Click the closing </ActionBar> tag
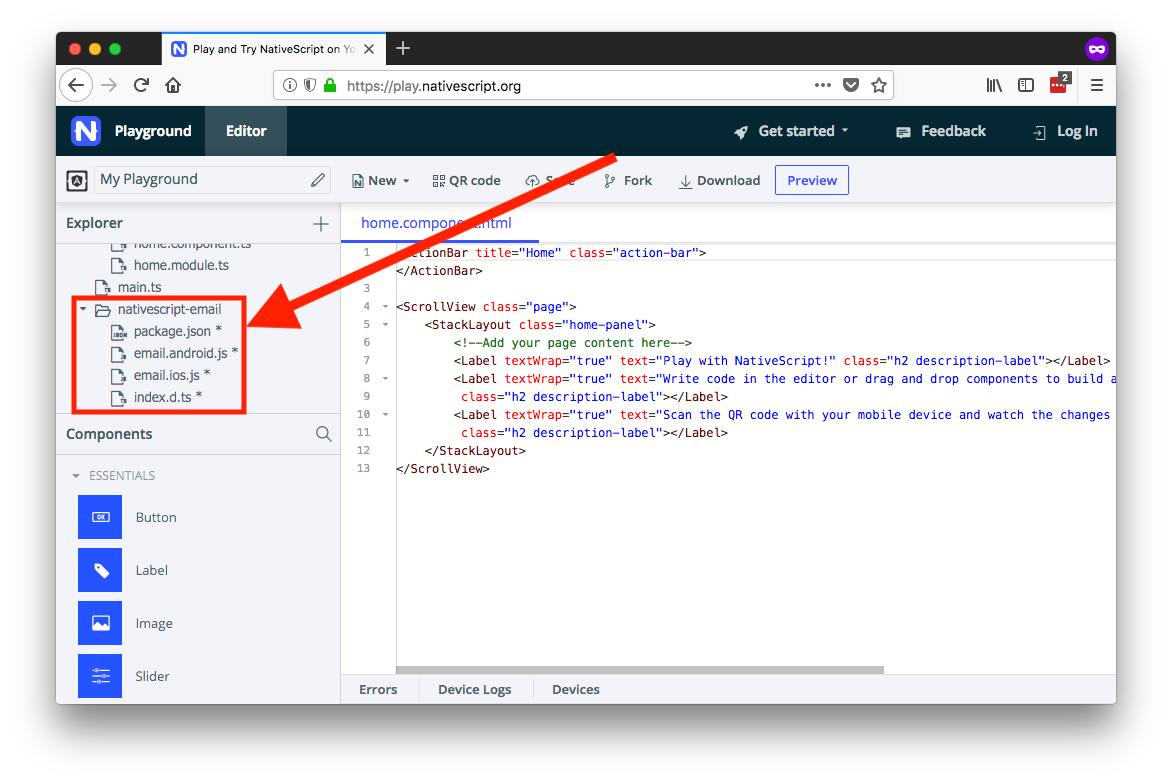The height and width of the screenshot is (784, 1172). point(440,271)
